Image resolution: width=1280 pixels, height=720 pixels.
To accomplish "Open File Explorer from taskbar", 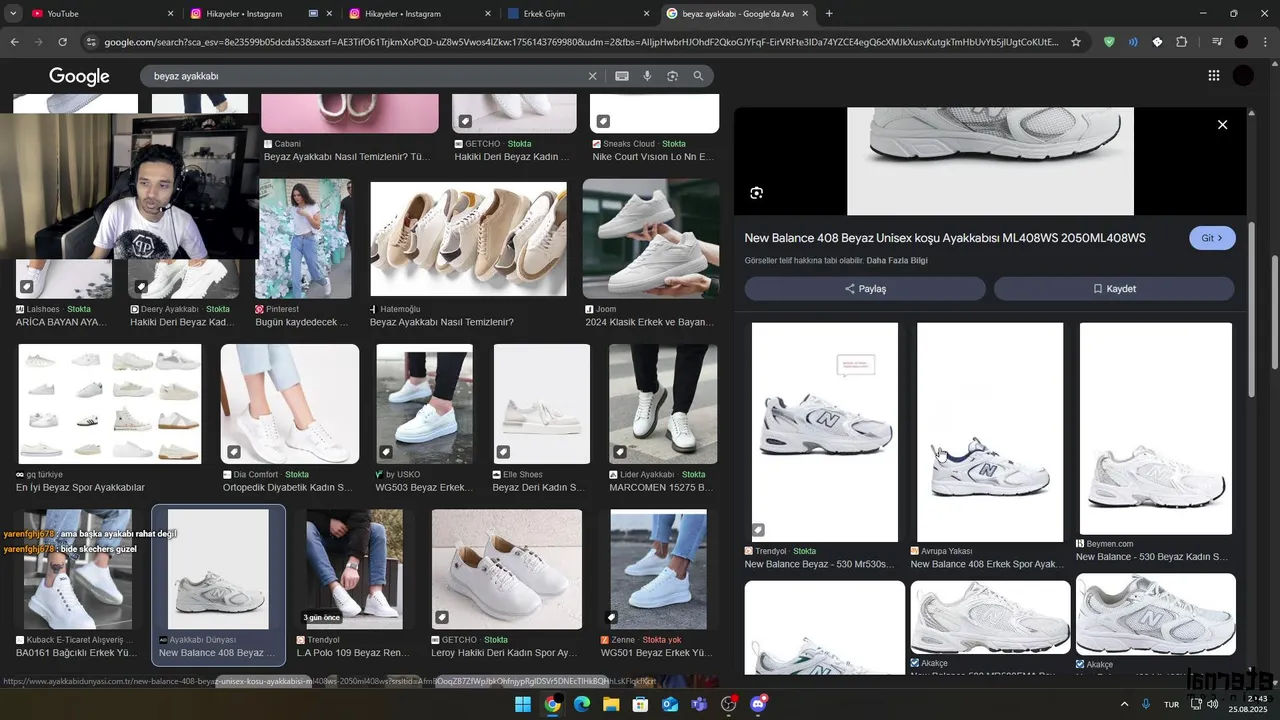I will (611, 704).
